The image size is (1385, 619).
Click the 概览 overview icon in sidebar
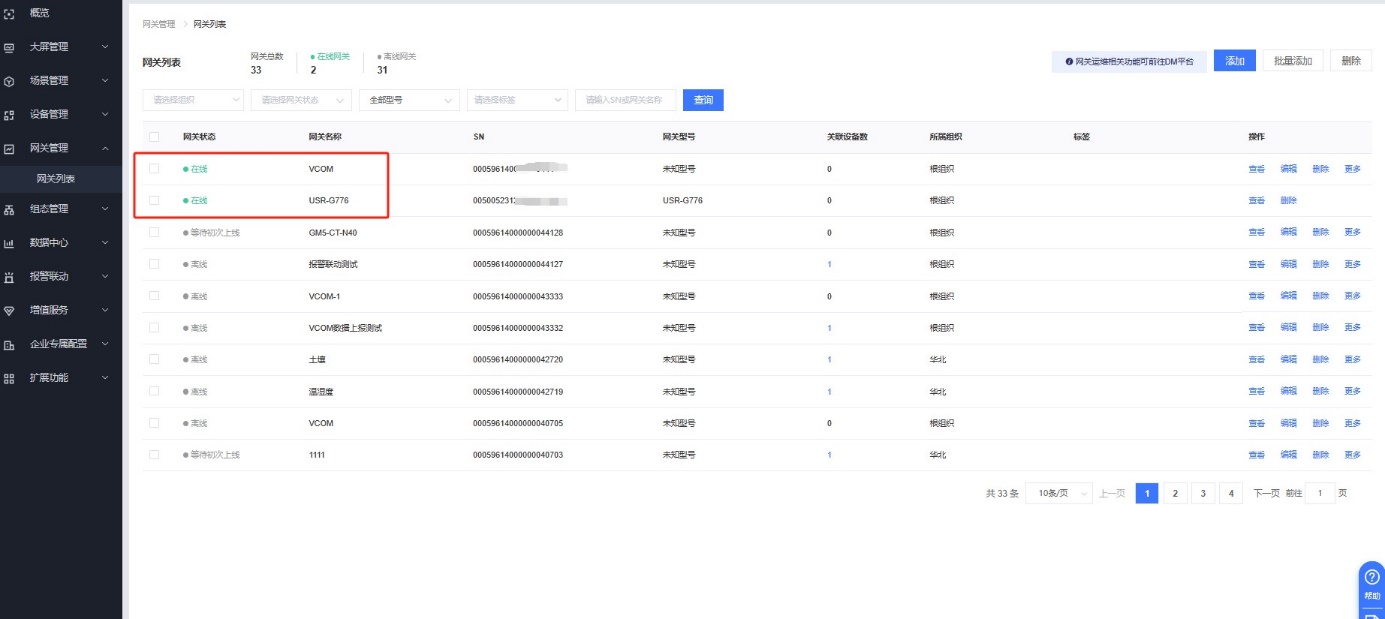coord(9,13)
